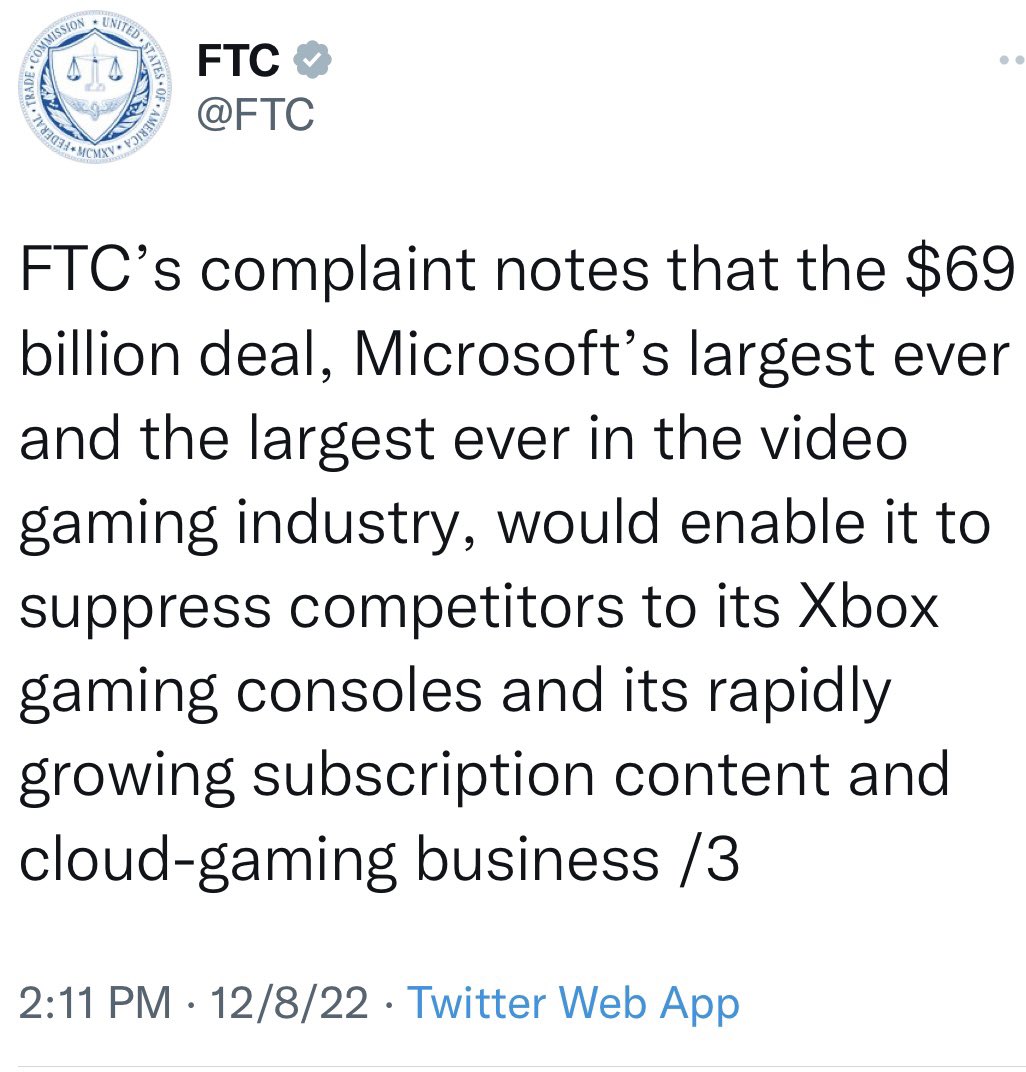Viewport: 1026px width, 1072px height.
Task: Click the word "subscription" in the tweet
Action: [424, 777]
